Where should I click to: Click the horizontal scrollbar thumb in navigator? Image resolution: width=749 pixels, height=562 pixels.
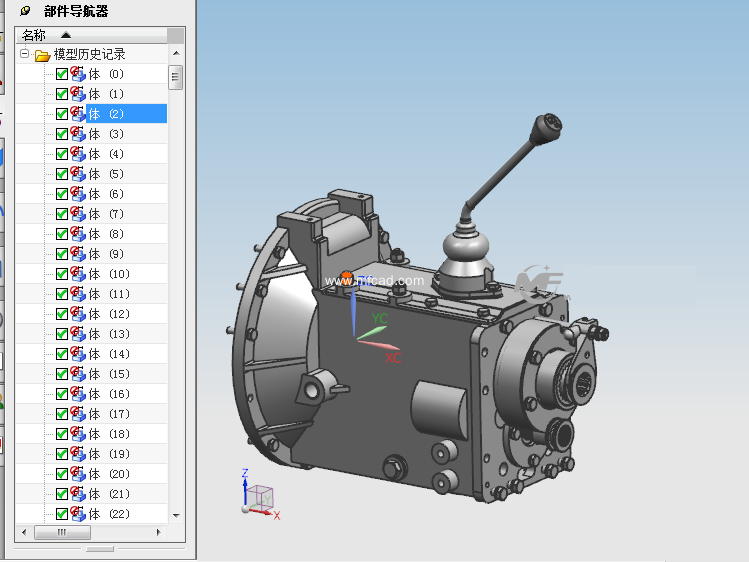point(61,533)
